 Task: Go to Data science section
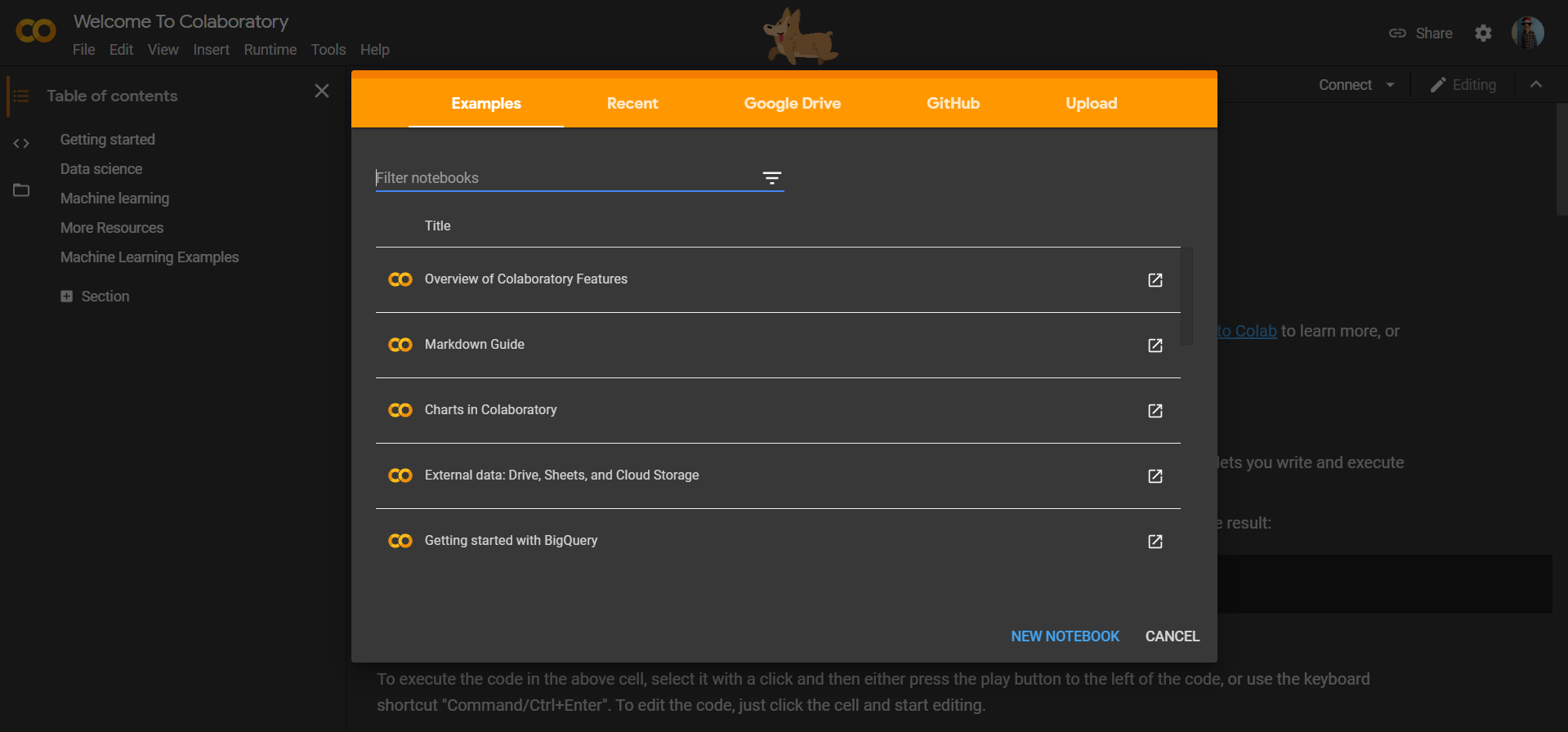(x=101, y=169)
